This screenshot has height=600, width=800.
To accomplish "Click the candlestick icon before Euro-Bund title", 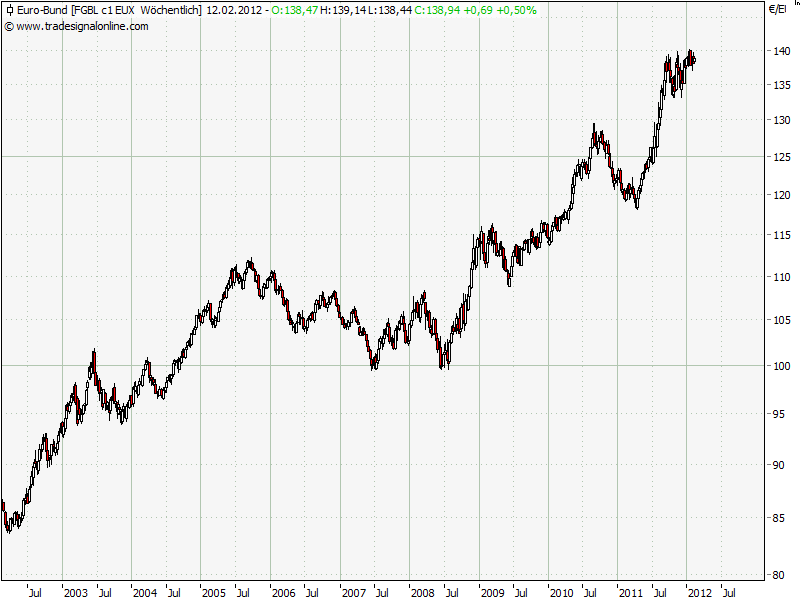I will [9, 10].
